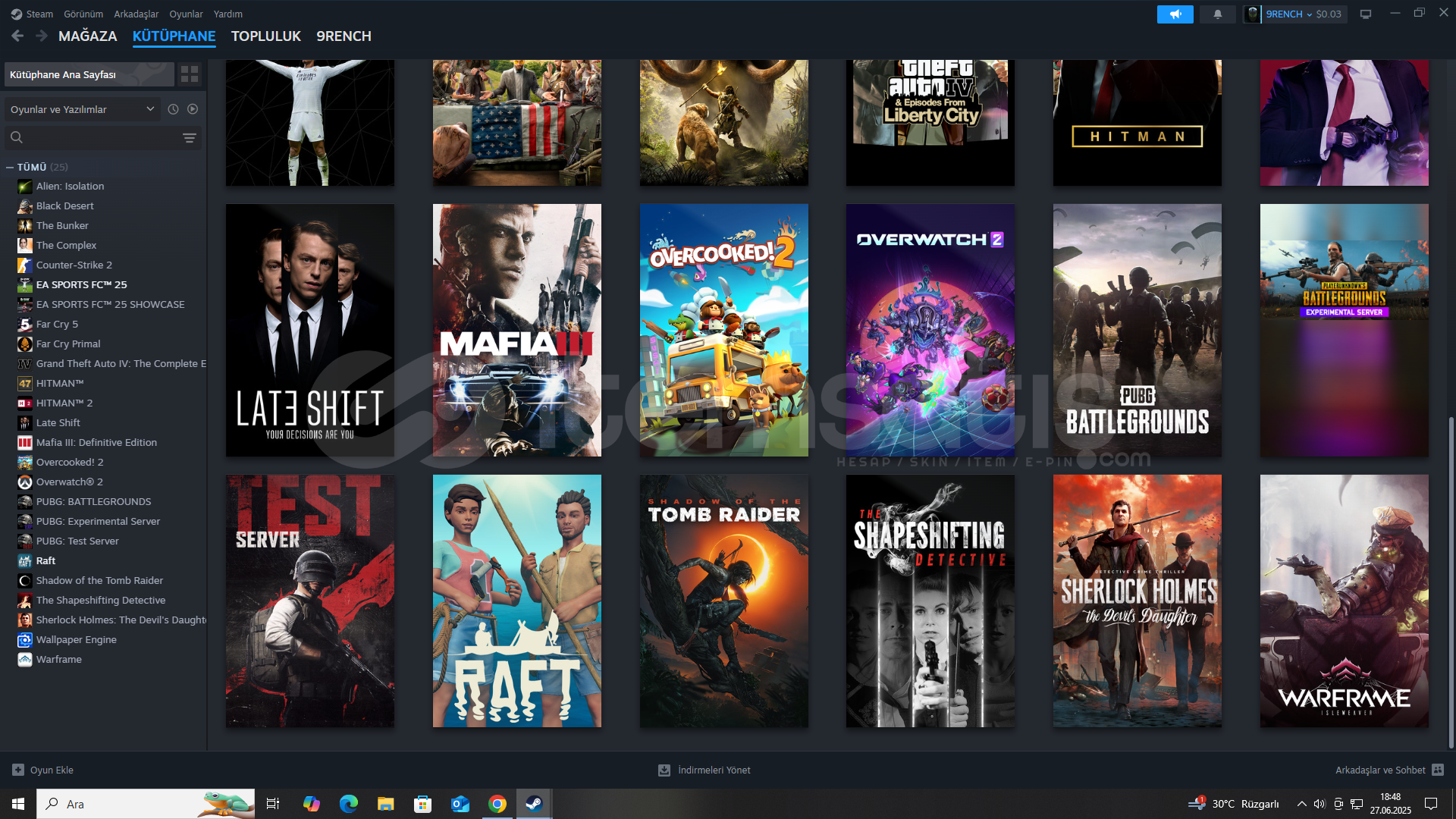
Task: Click the Add Game plus icon
Action: [x=18, y=770]
